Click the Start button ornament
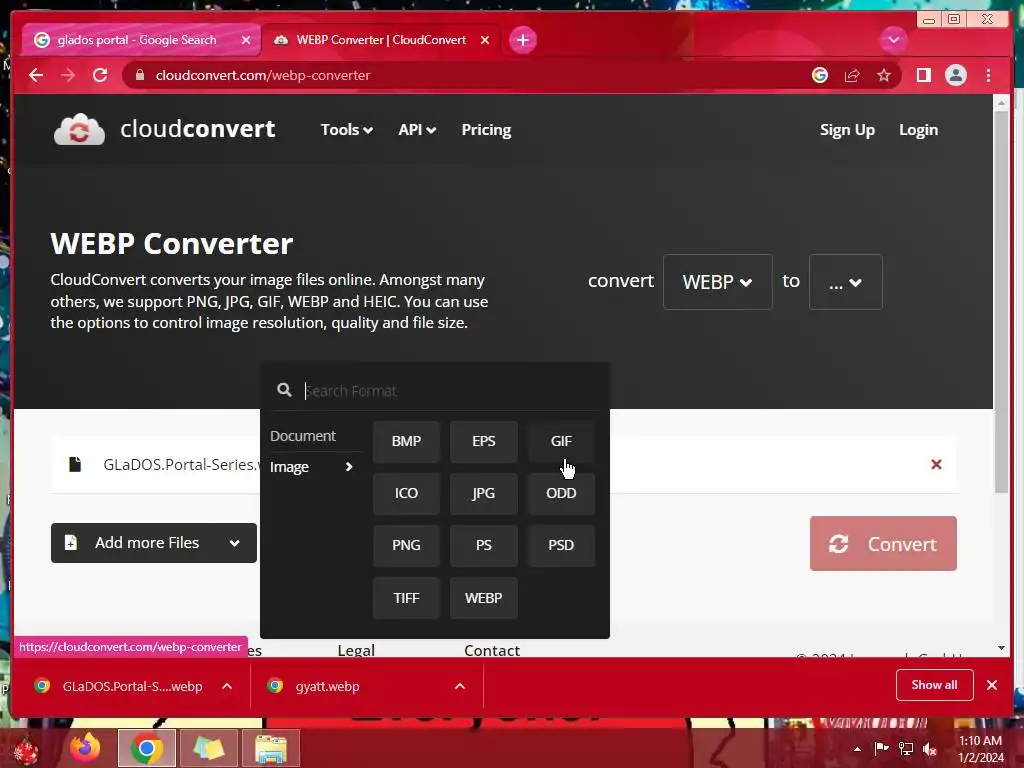 click(x=26, y=750)
